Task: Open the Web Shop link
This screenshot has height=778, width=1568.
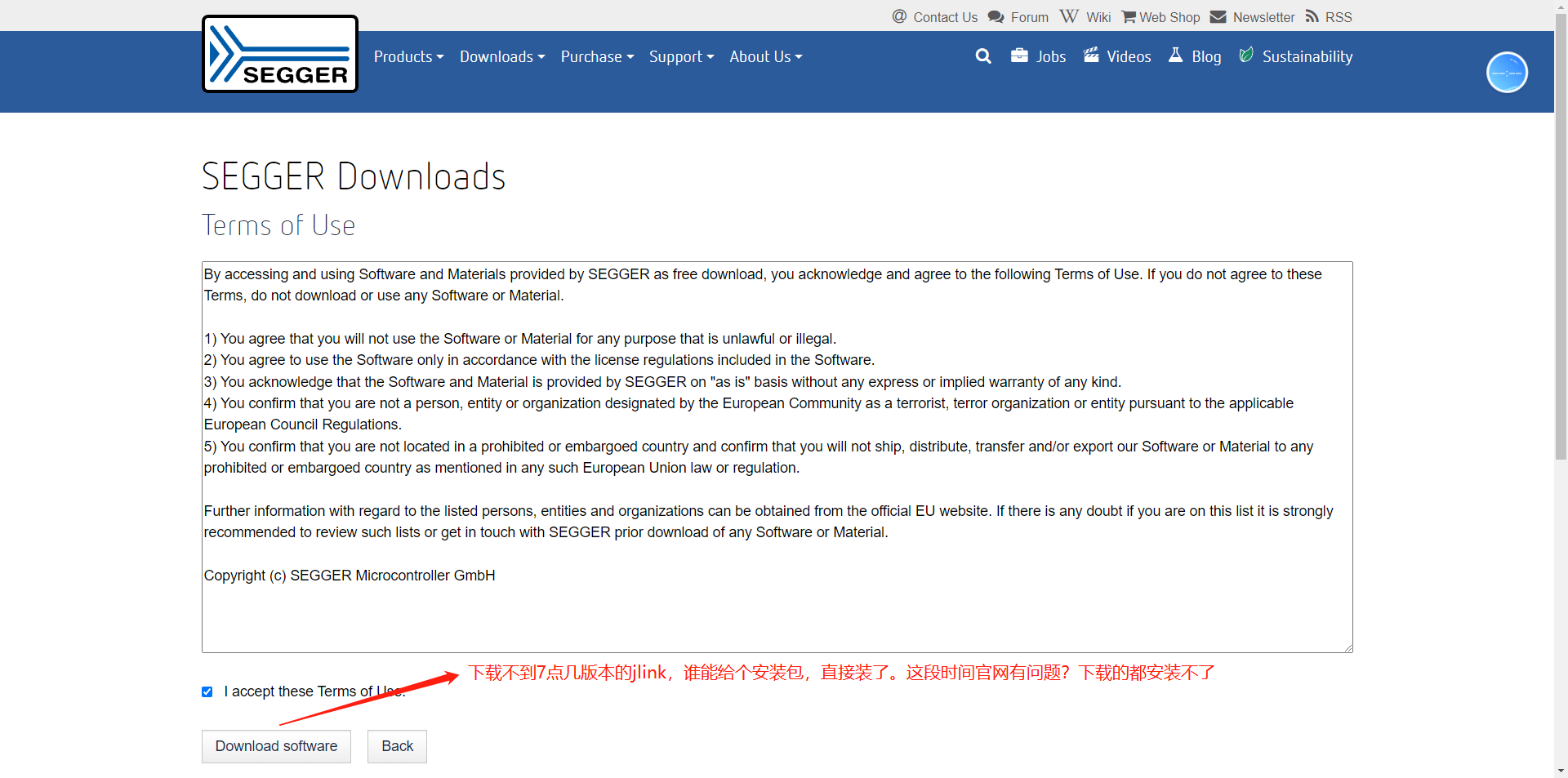Action: tap(1169, 17)
